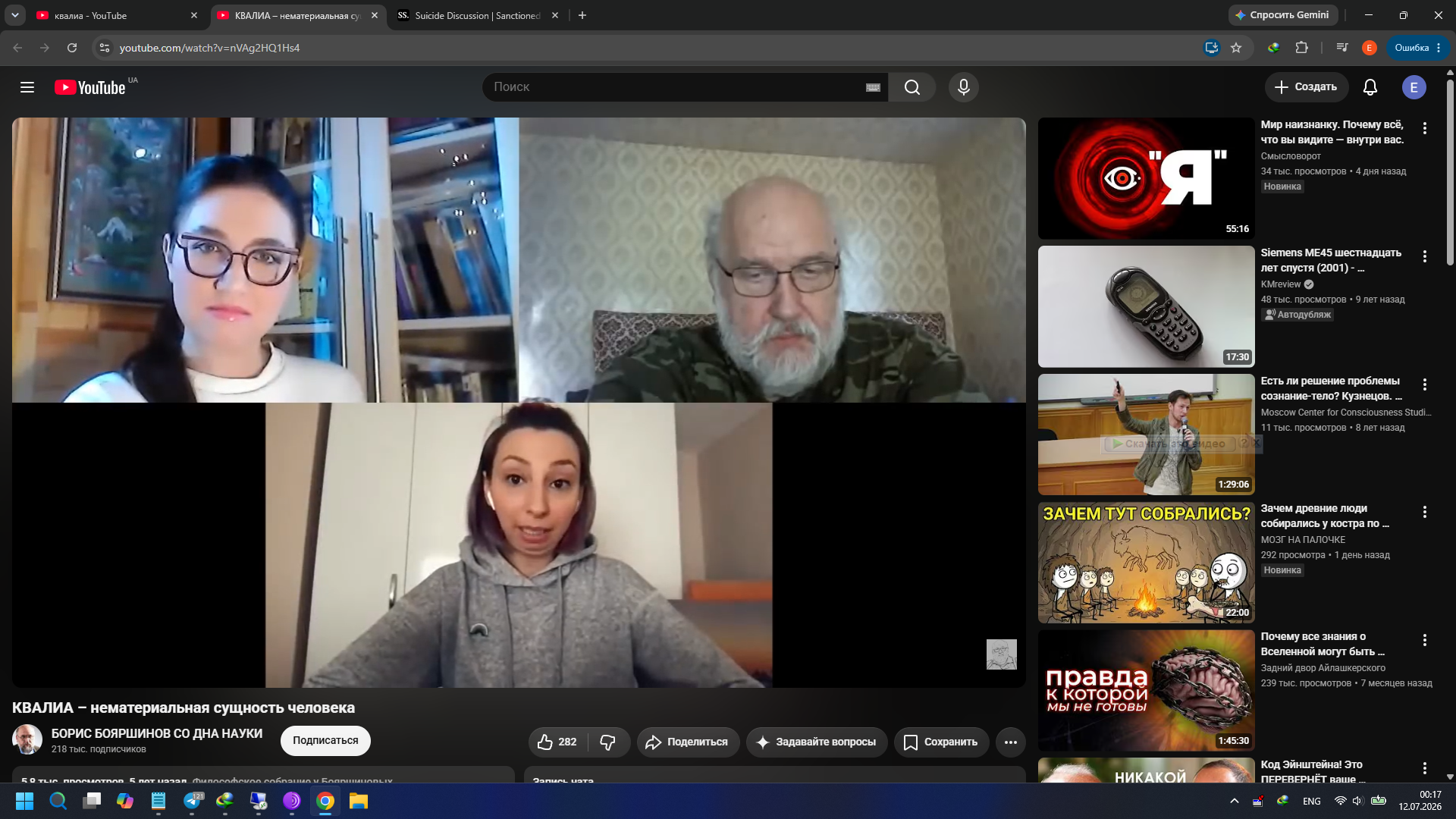Click the browser address bar URL

[209, 48]
